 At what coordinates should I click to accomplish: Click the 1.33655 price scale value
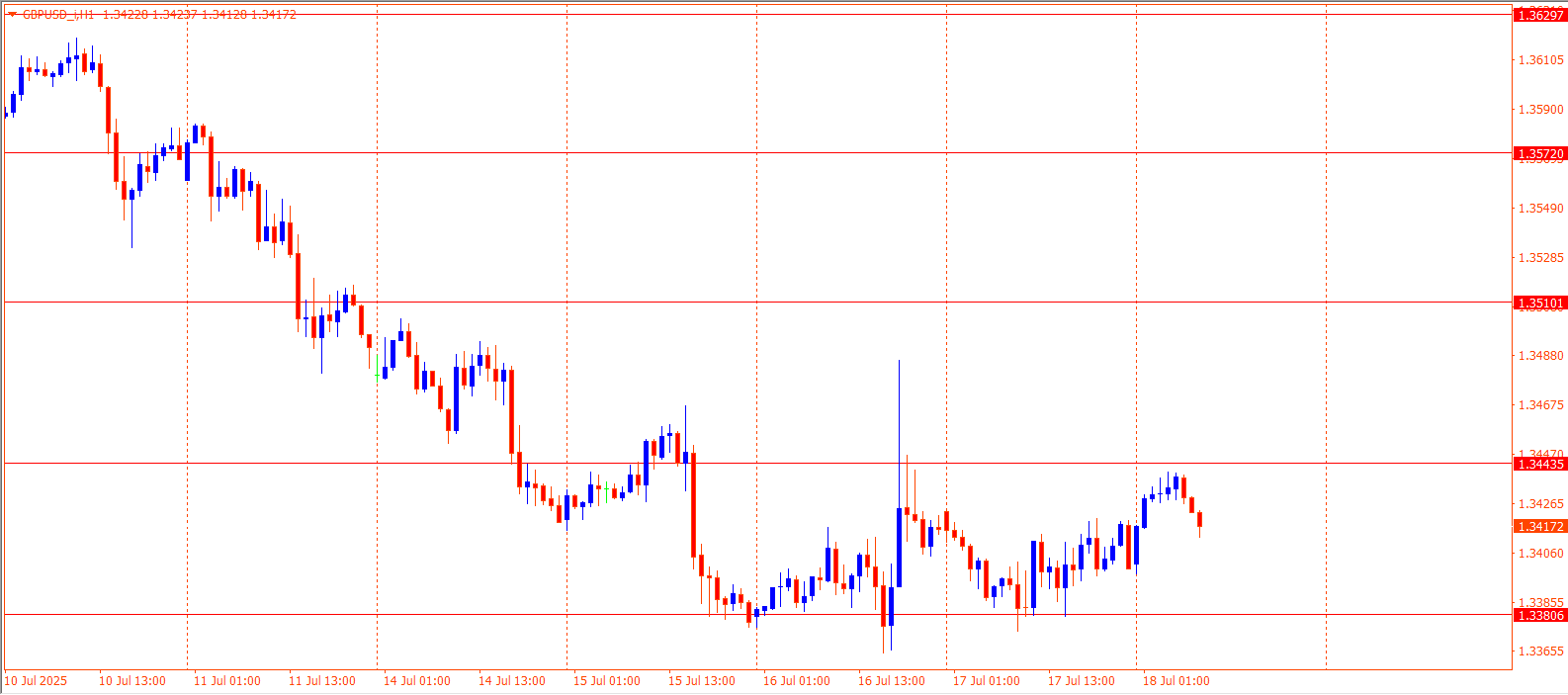pos(1541,652)
